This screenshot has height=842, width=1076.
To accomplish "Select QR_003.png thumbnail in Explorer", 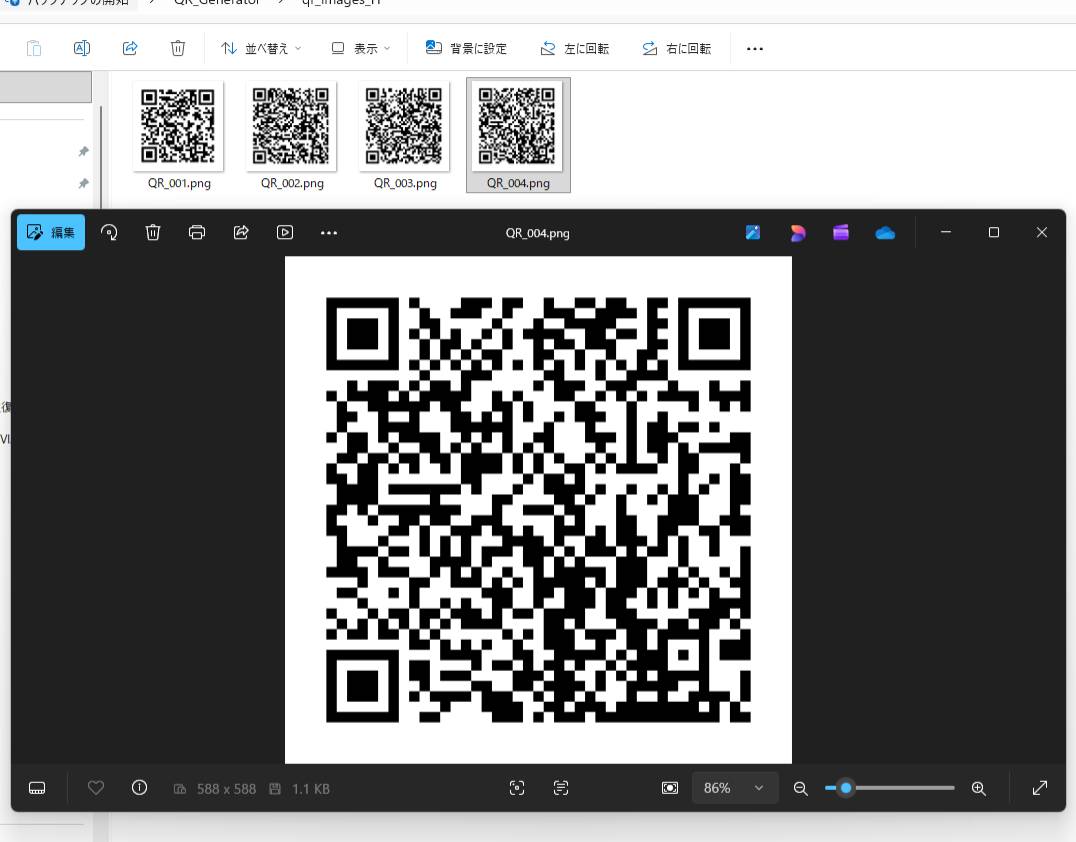I will coord(405,135).
